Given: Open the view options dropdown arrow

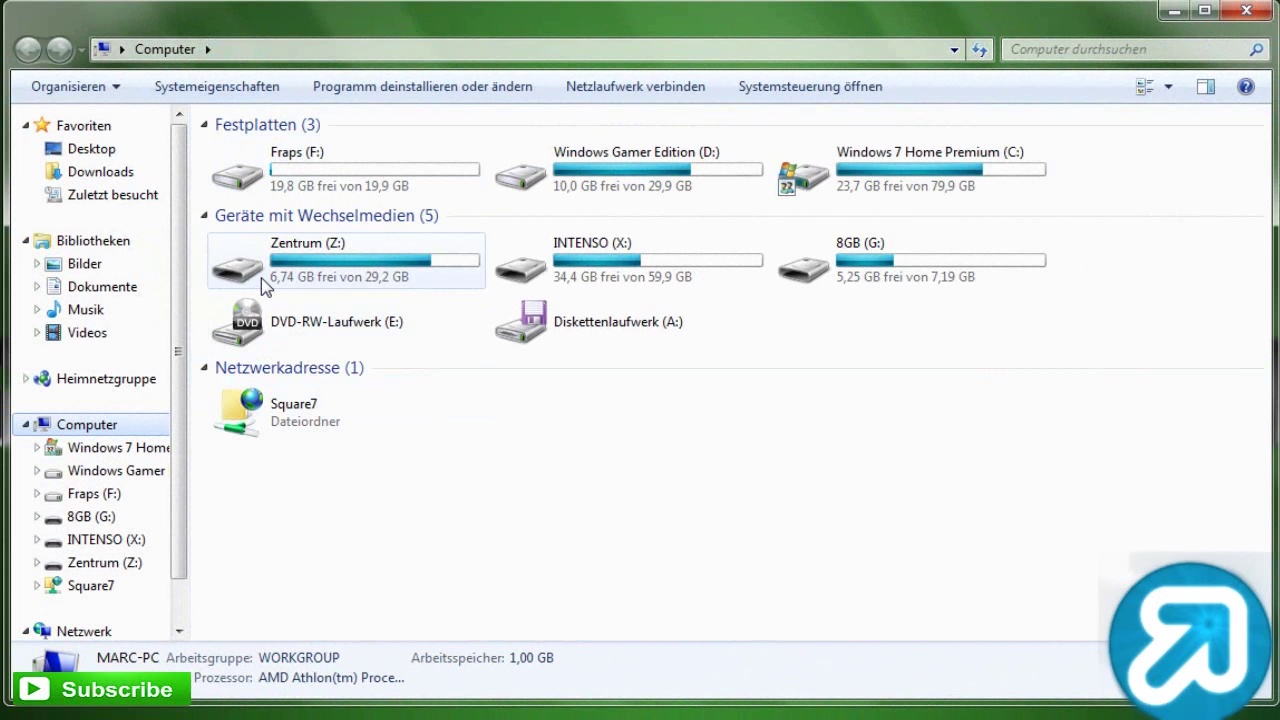Looking at the screenshot, I should click(1168, 87).
